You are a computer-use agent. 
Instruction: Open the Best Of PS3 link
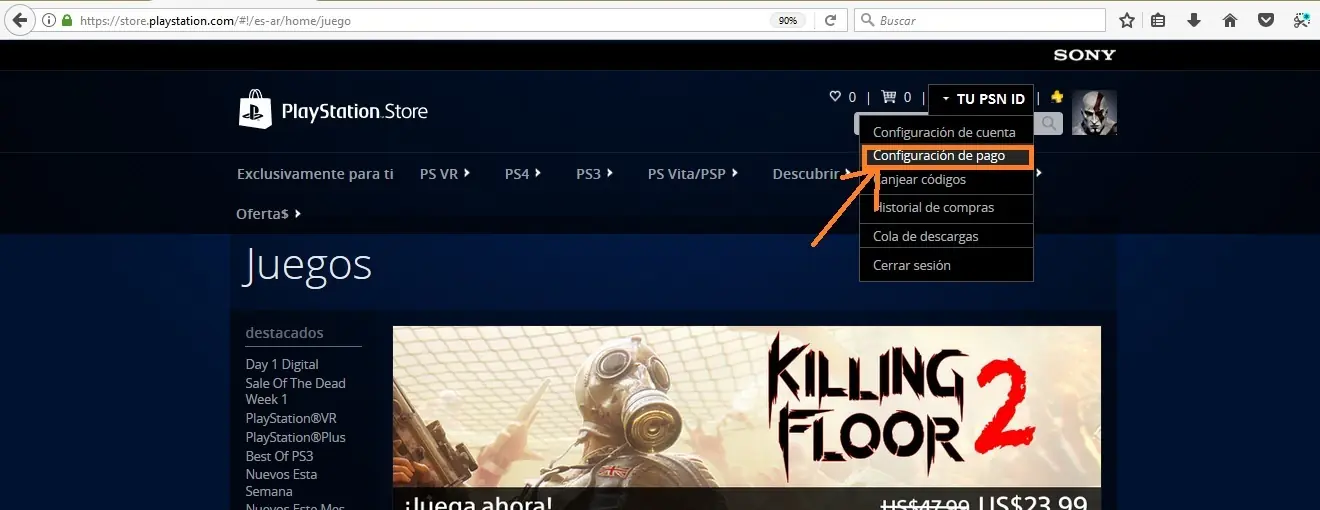279,456
